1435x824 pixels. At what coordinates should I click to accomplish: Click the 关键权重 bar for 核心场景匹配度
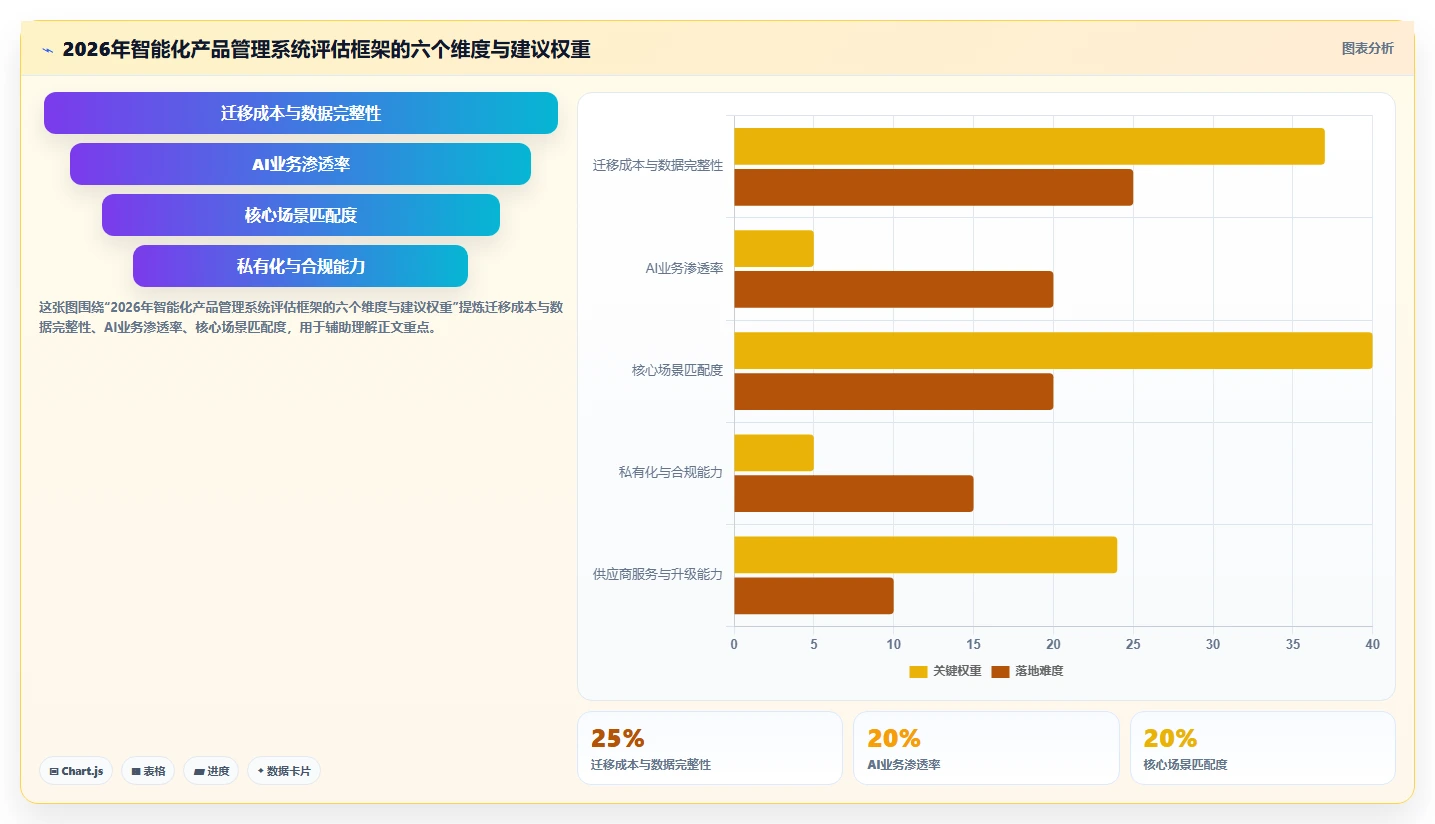pyautogui.click(x=1053, y=350)
